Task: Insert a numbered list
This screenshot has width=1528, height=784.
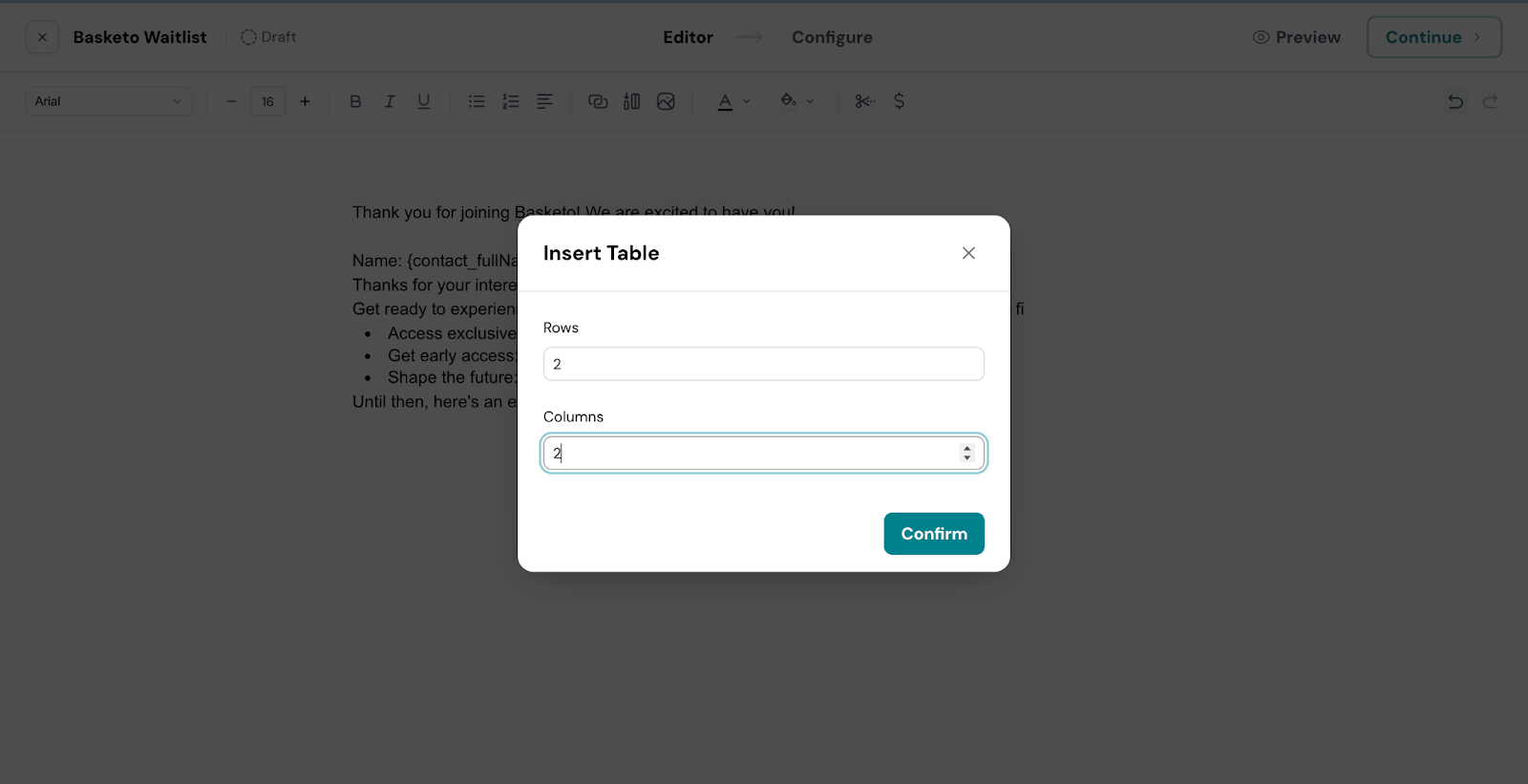Action: pos(511,101)
